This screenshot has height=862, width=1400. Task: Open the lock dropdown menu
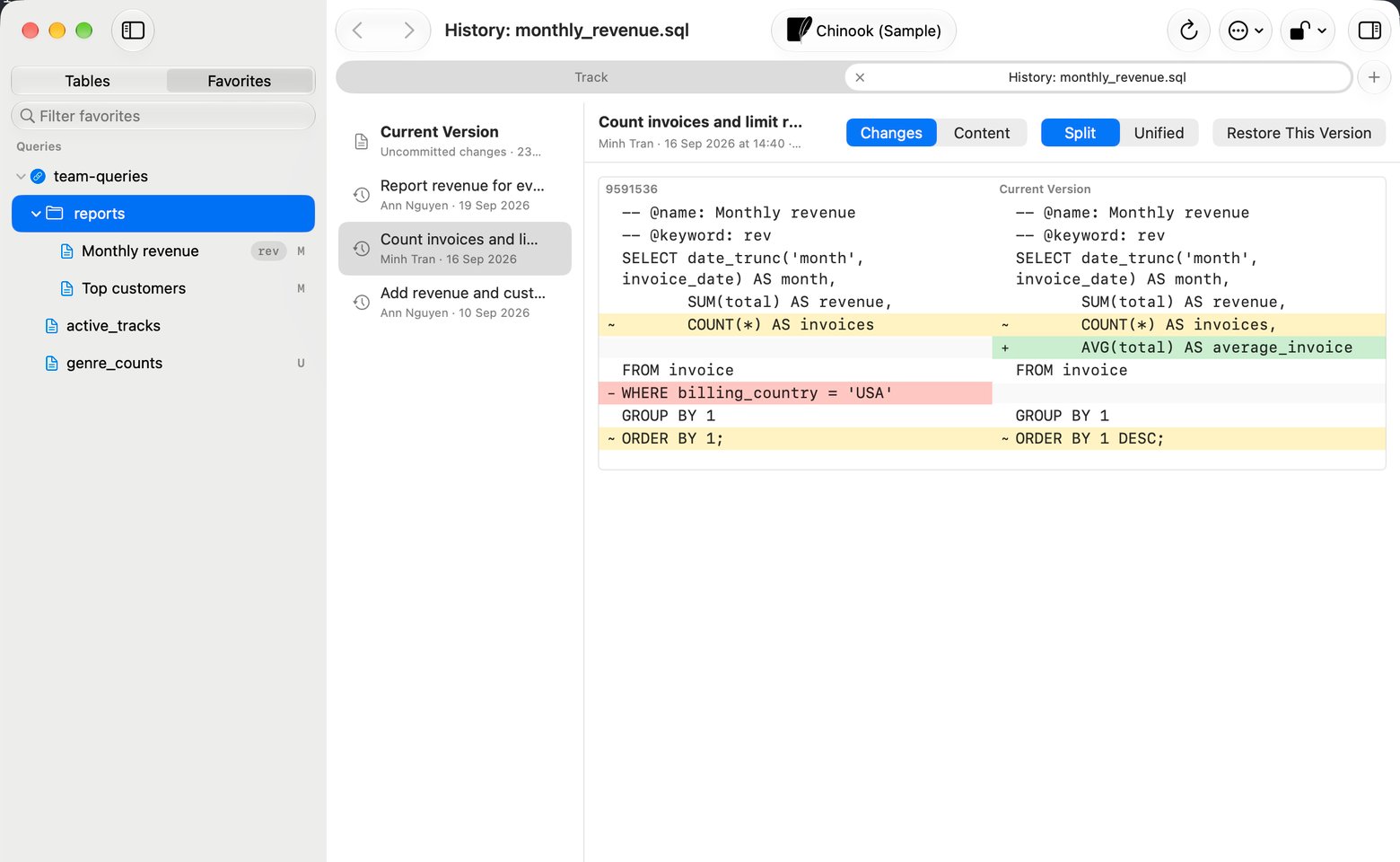[x=1308, y=31]
